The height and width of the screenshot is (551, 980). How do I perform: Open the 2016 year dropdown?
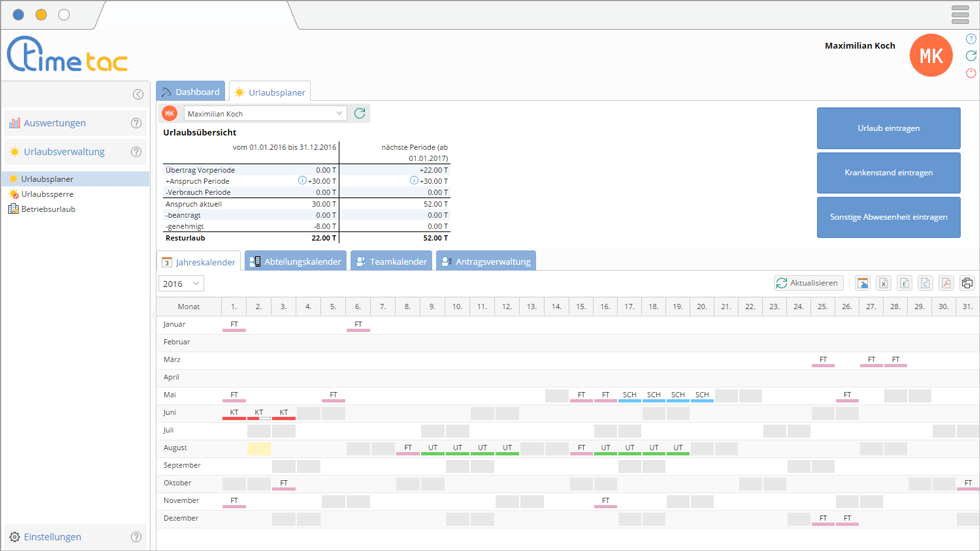[x=181, y=284]
